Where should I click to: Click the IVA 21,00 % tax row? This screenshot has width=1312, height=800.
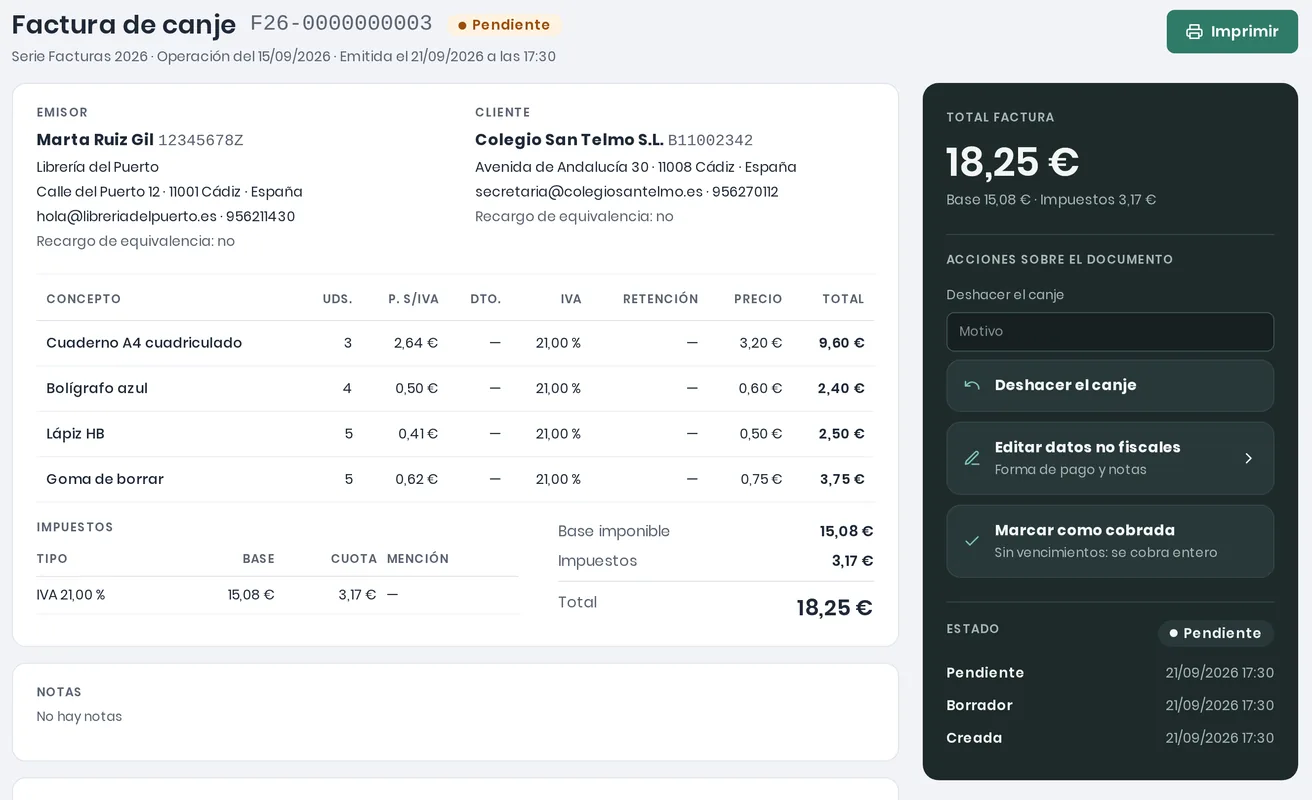click(277, 595)
